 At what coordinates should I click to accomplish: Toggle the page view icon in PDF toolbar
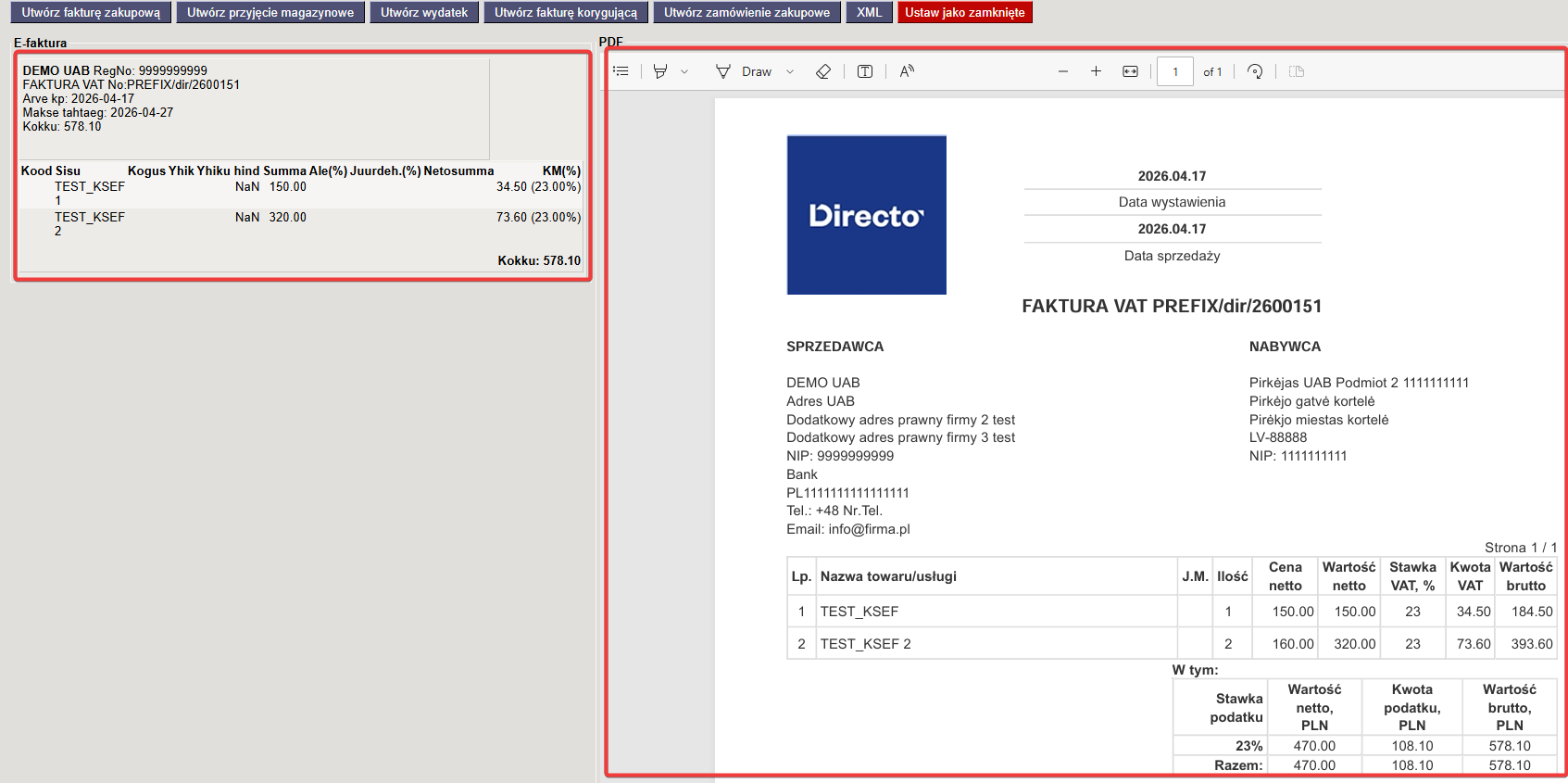[x=1297, y=71]
